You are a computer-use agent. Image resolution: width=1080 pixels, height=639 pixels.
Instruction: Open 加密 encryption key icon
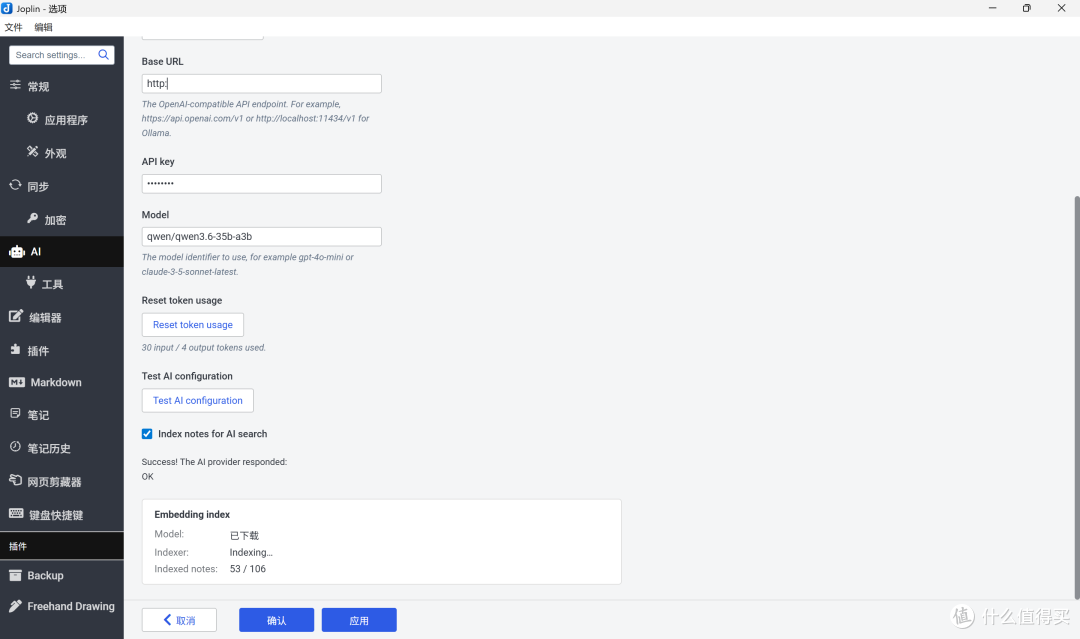tap(32, 218)
